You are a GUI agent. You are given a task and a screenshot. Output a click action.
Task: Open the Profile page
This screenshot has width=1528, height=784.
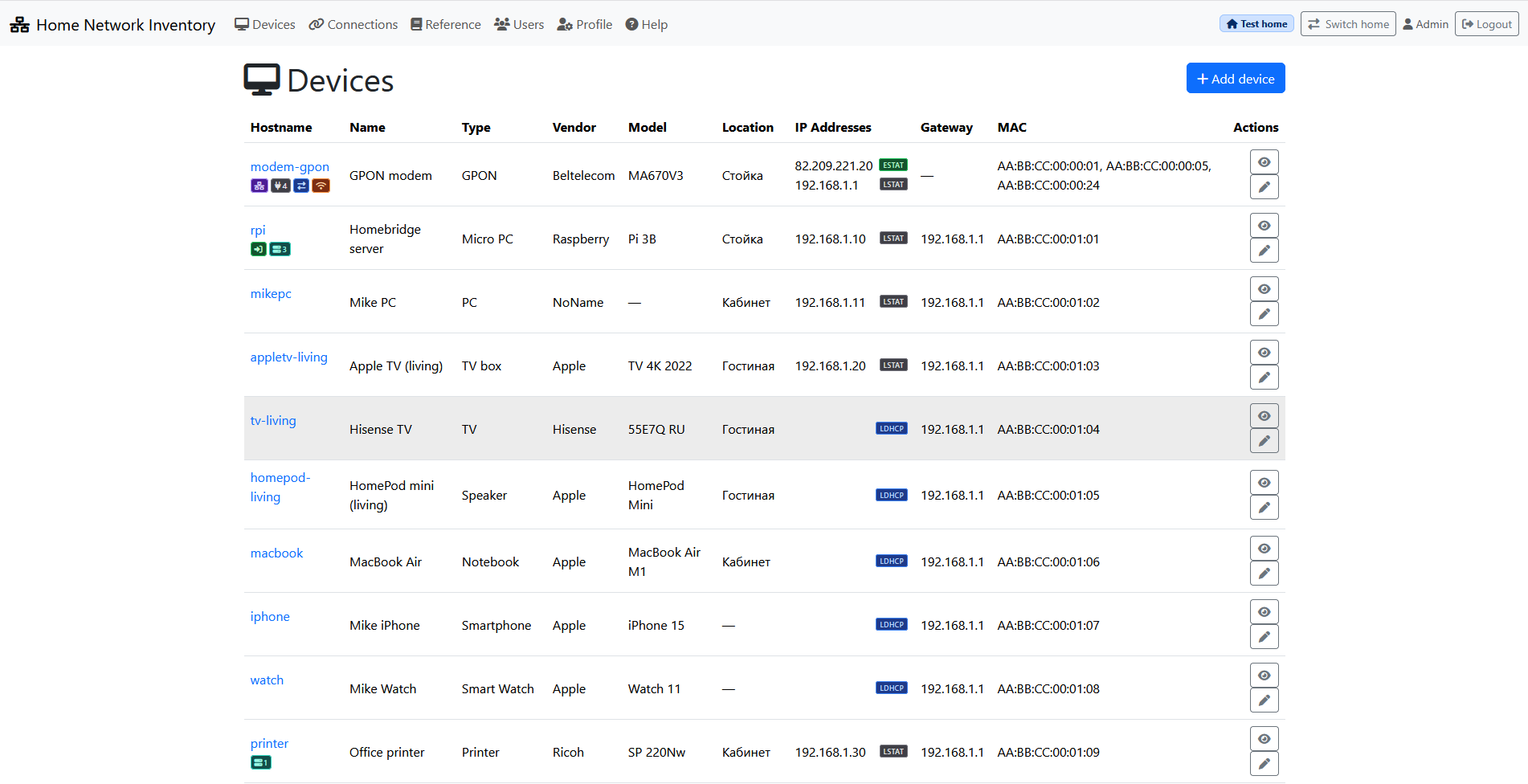585,24
